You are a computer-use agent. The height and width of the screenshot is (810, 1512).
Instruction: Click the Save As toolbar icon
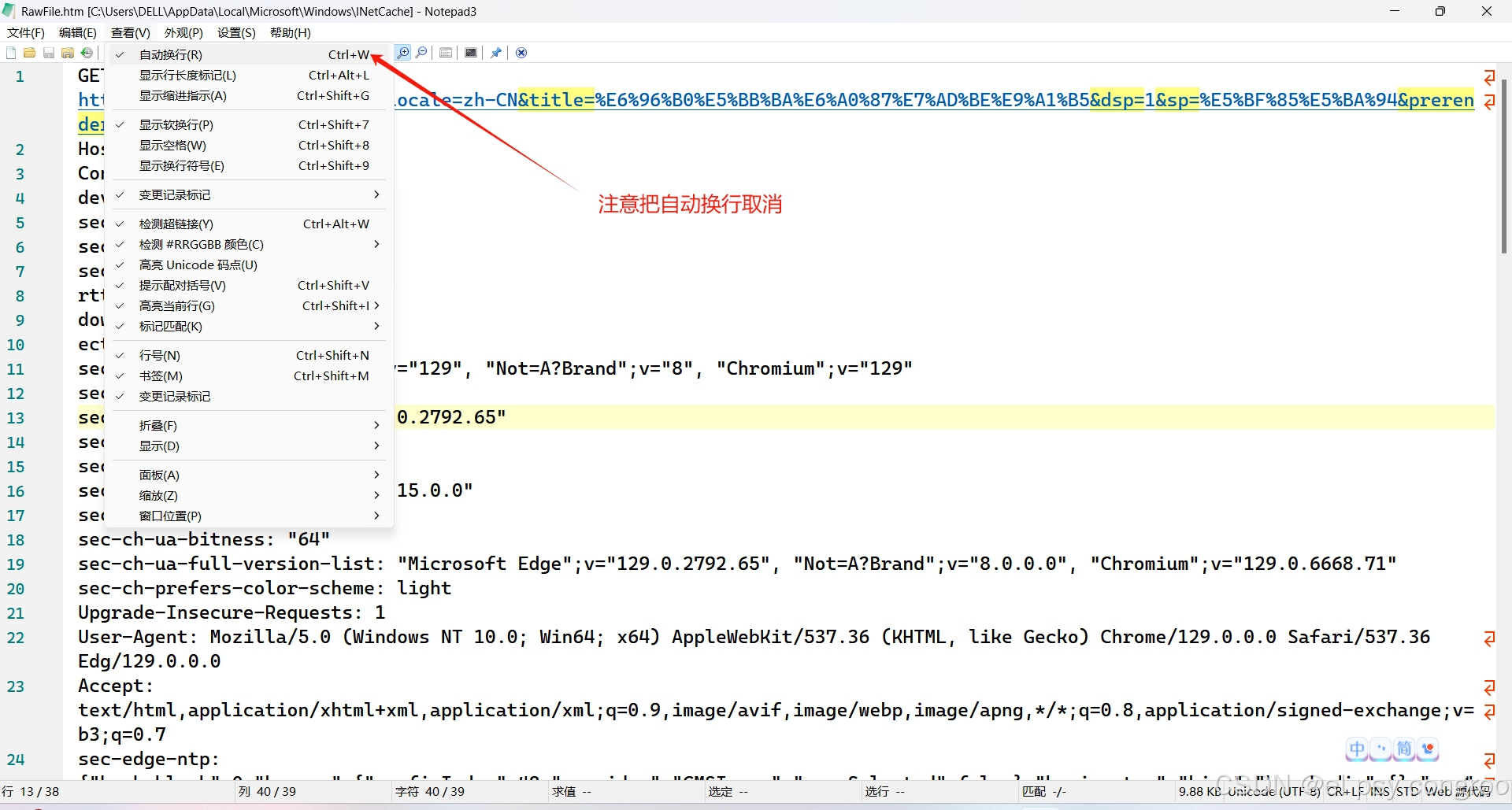(x=68, y=53)
